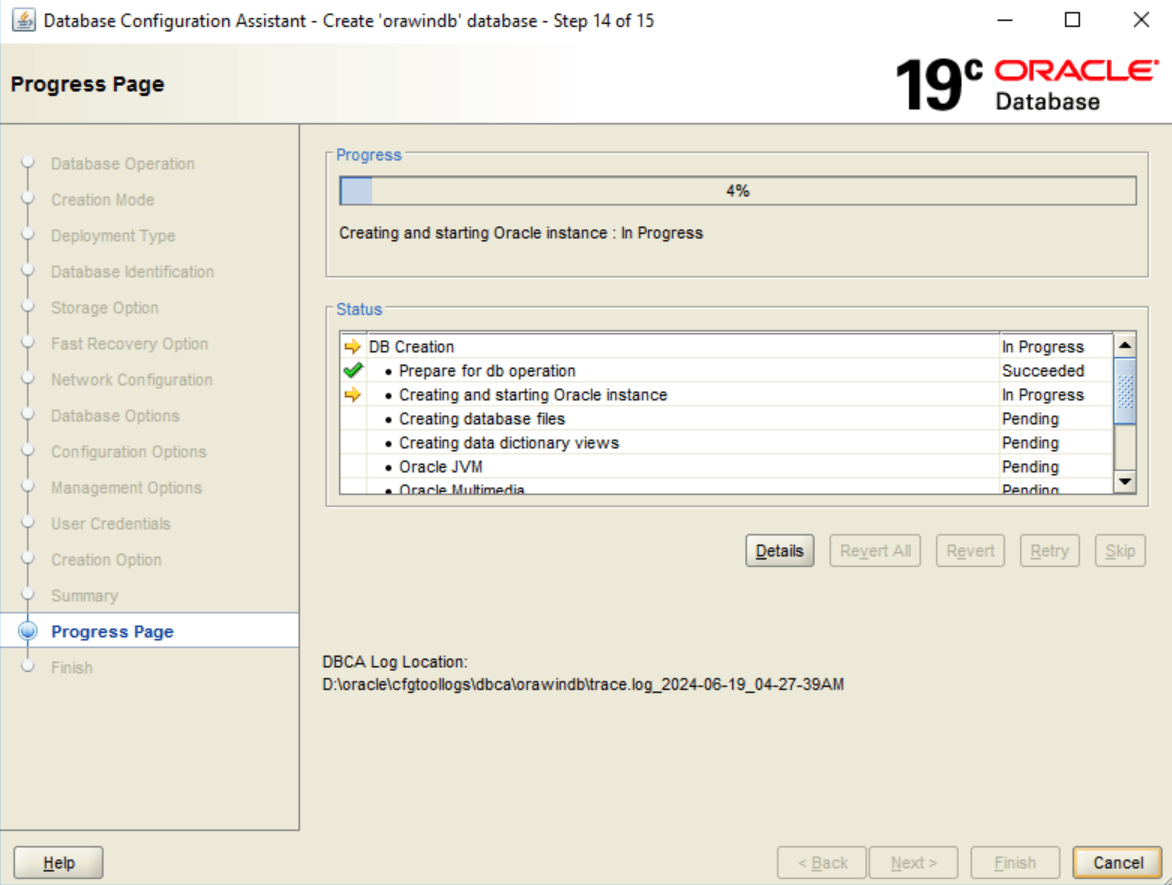Click the Skip button
1172x885 pixels.
point(1119,550)
